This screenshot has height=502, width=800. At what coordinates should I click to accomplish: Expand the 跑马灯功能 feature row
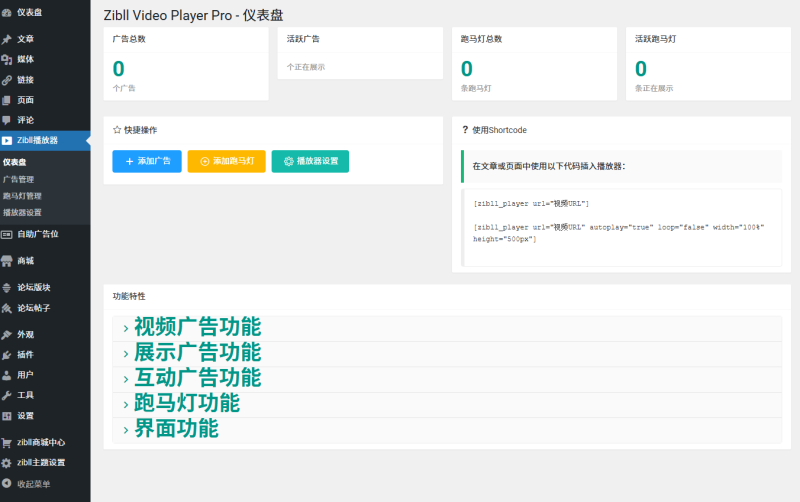(x=447, y=405)
